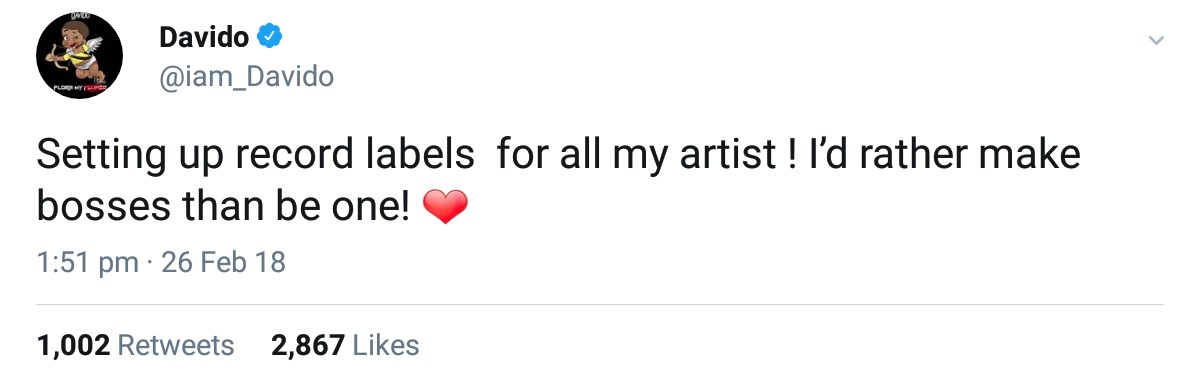Screen dimensions: 1200x374
Task: Click the 26 Feb 18 date
Action: 223,263
